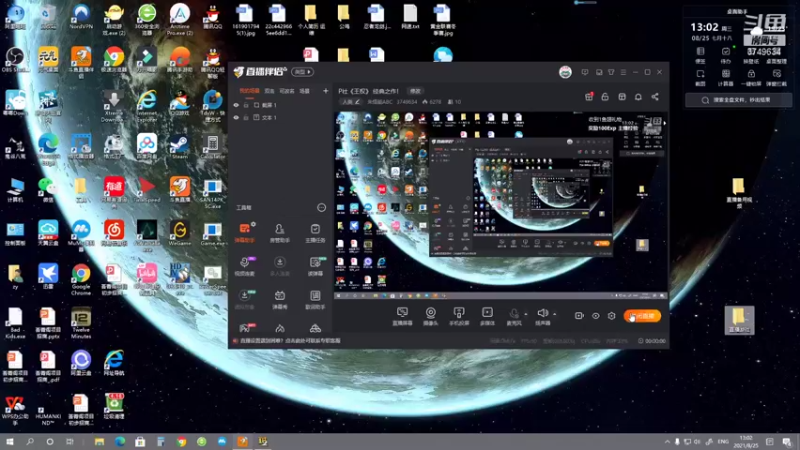Viewport: 800px width, 450px height.
Task: Open Chrome from the taskbar
Action: coord(181,441)
